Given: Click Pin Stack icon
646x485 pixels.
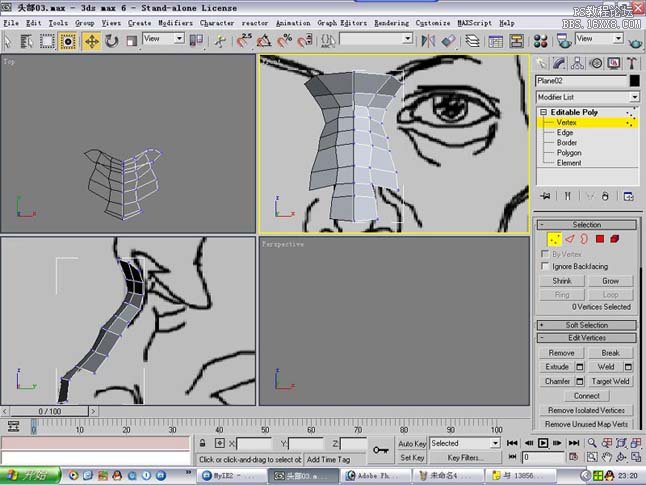Looking at the screenshot, I should point(545,196).
